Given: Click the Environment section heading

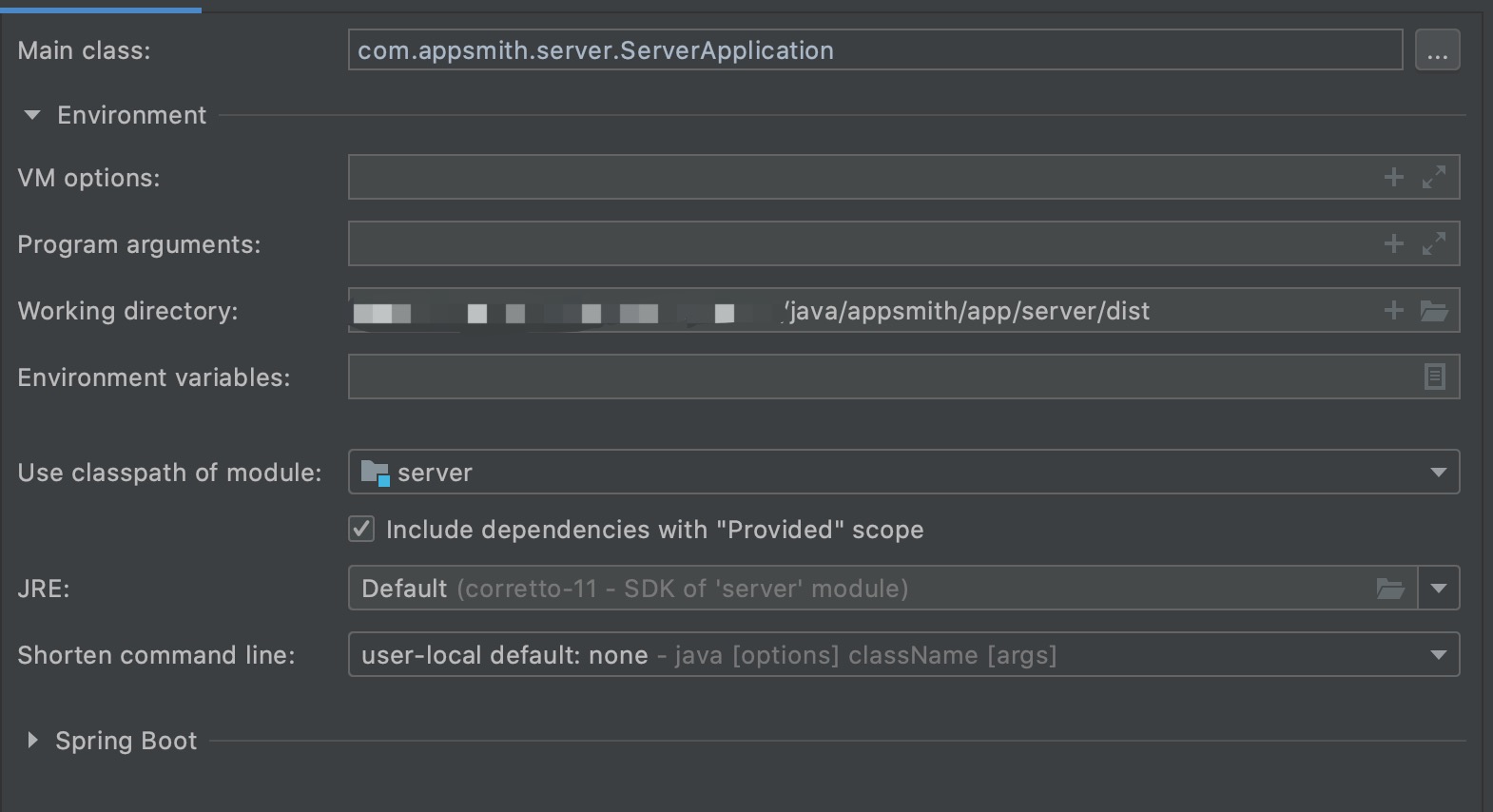Looking at the screenshot, I should pyautogui.click(x=131, y=115).
